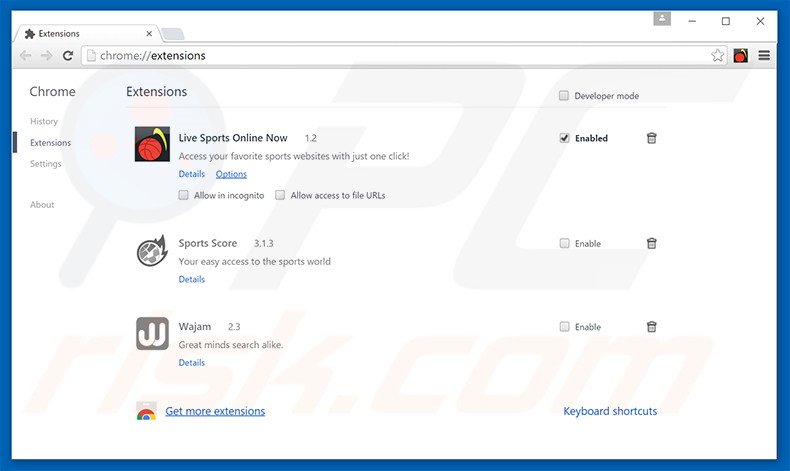Enable the Wajam extension
Viewport: 790px width, 471px height.
(x=564, y=326)
